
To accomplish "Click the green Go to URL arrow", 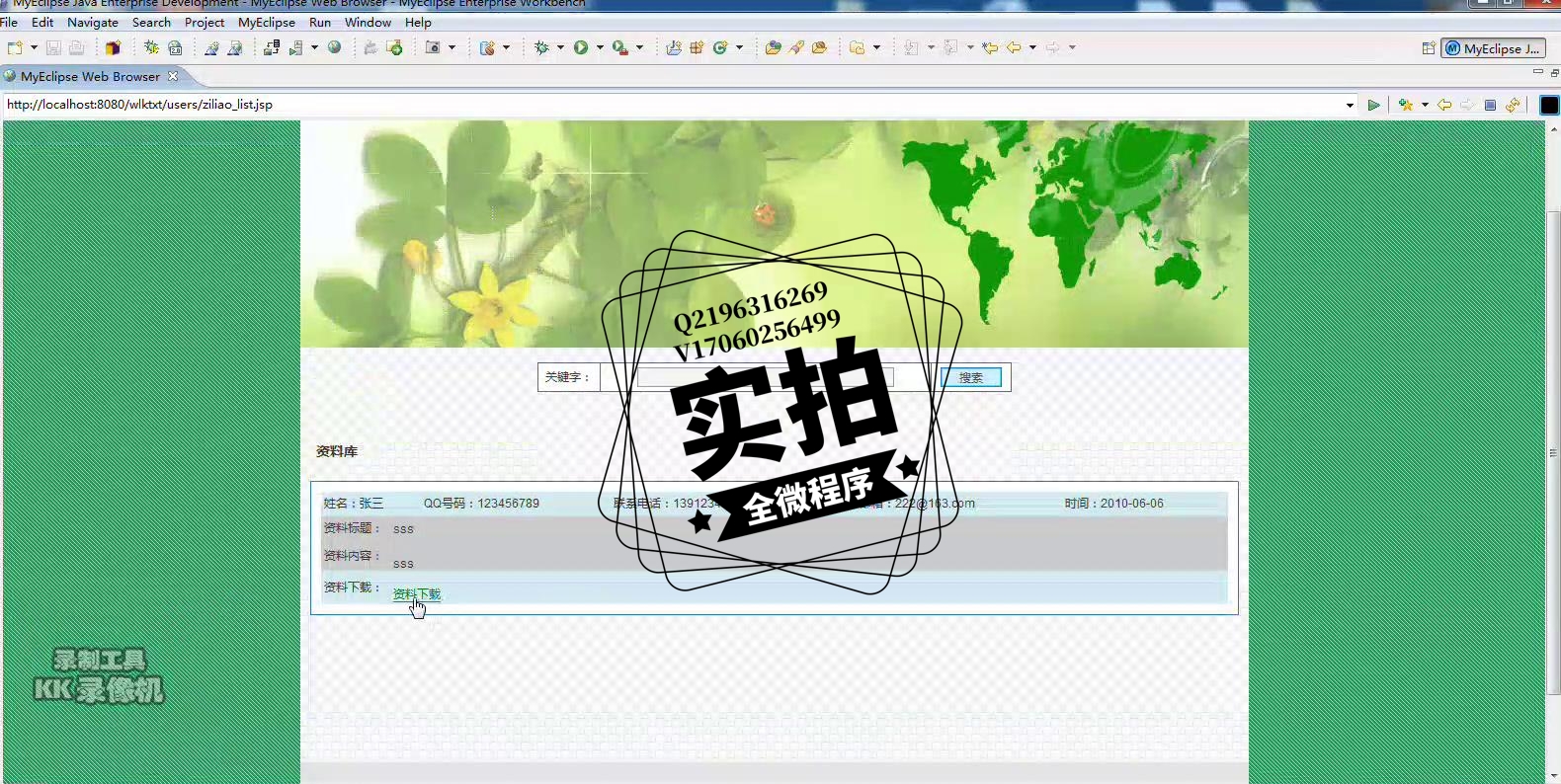I will 1373,105.
